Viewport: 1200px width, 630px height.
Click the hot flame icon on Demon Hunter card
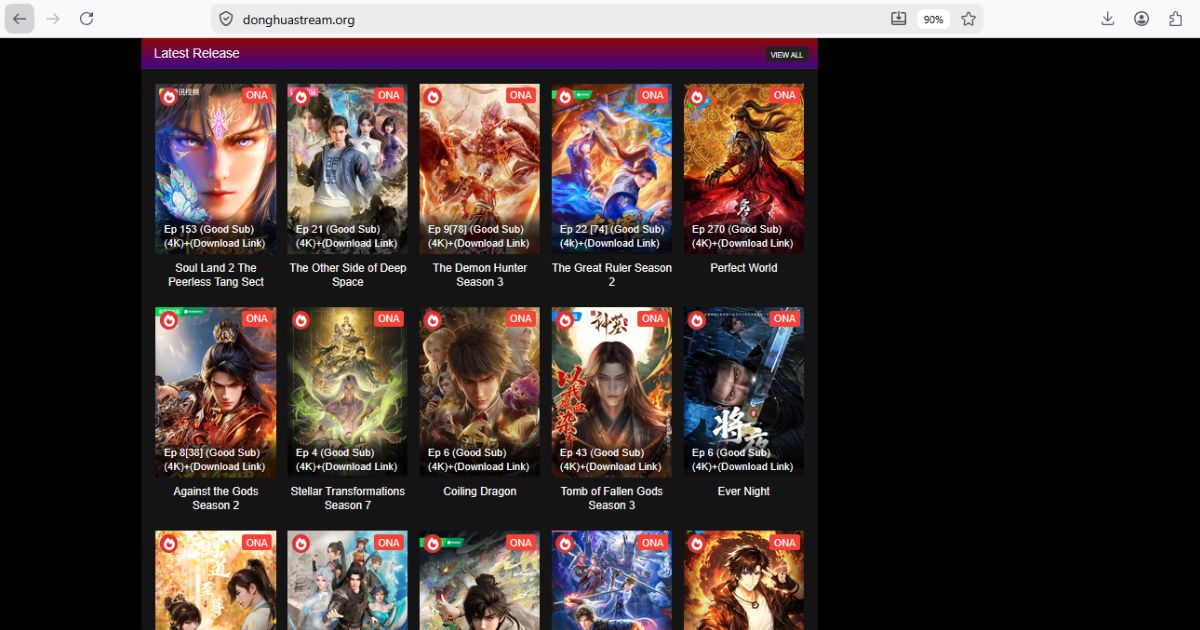click(x=433, y=97)
